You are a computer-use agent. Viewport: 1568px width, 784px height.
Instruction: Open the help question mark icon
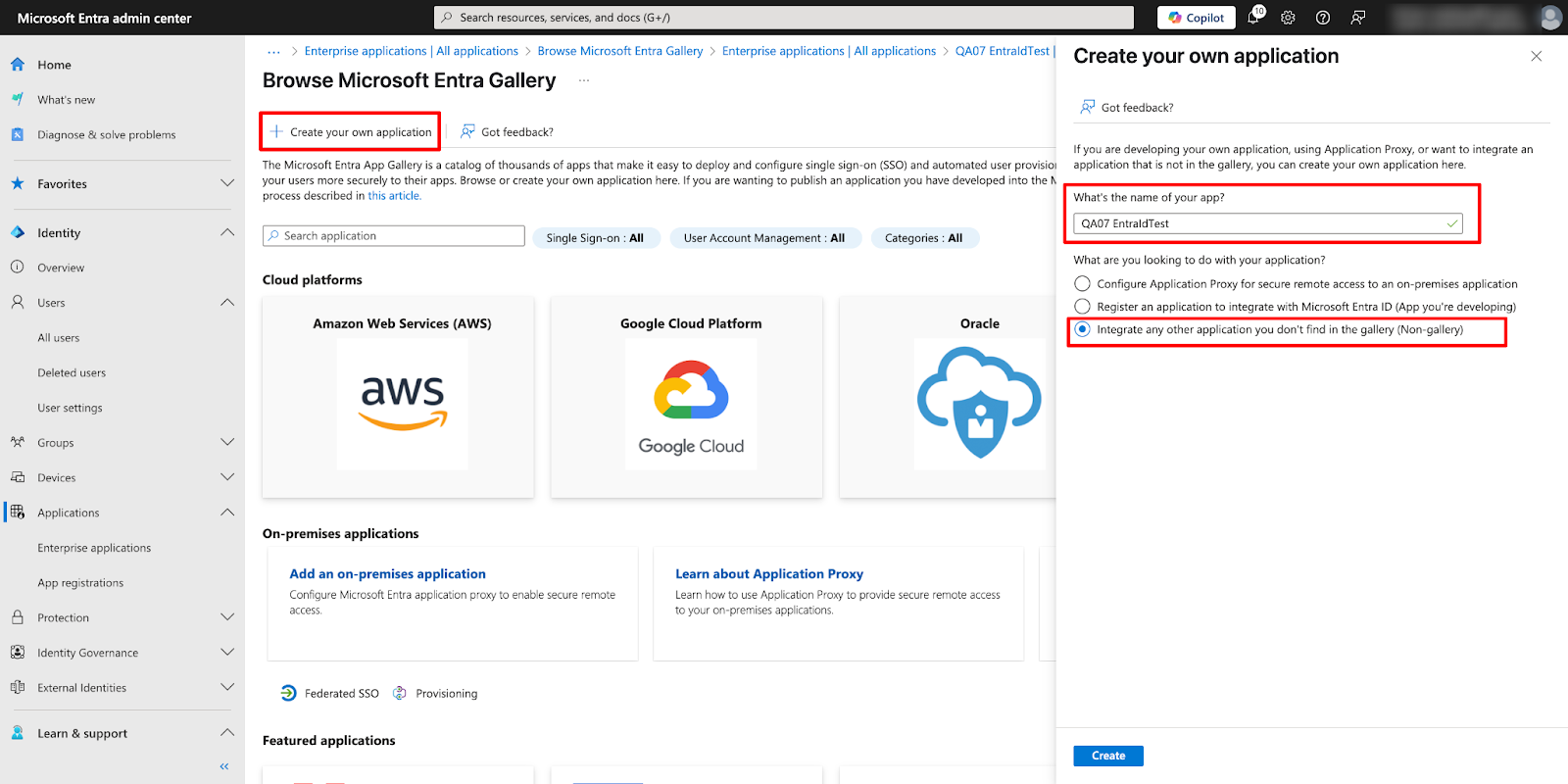(1323, 18)
